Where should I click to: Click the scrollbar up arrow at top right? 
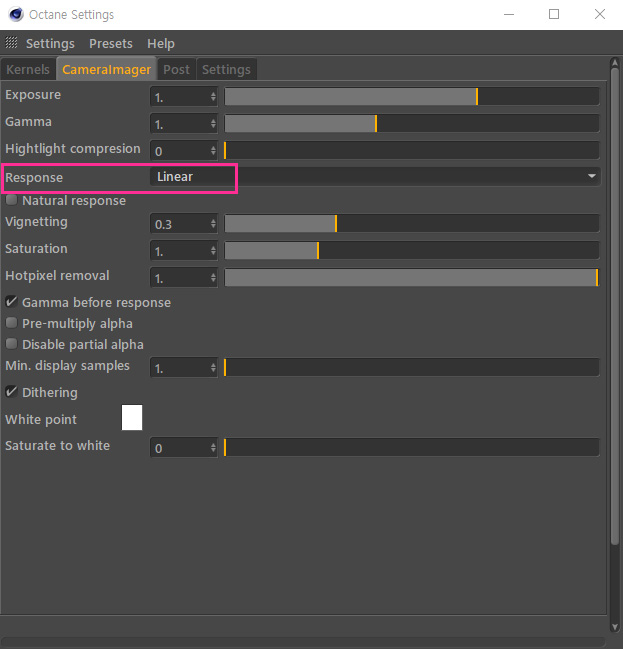[x=615, y=63]
